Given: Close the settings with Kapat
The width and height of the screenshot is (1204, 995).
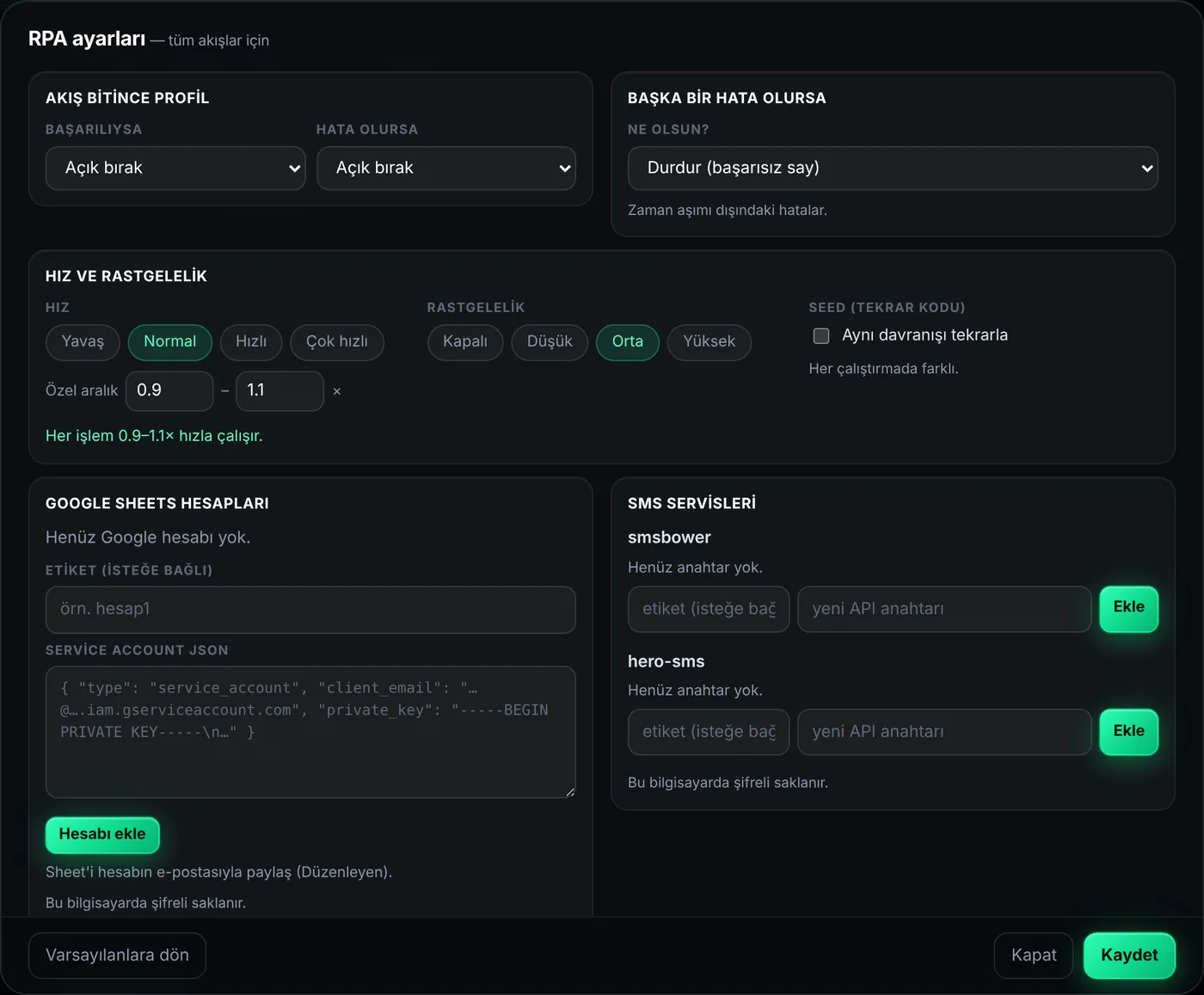Looking at the screenshot, I should pyautogui.click(x=1034, y=955).
